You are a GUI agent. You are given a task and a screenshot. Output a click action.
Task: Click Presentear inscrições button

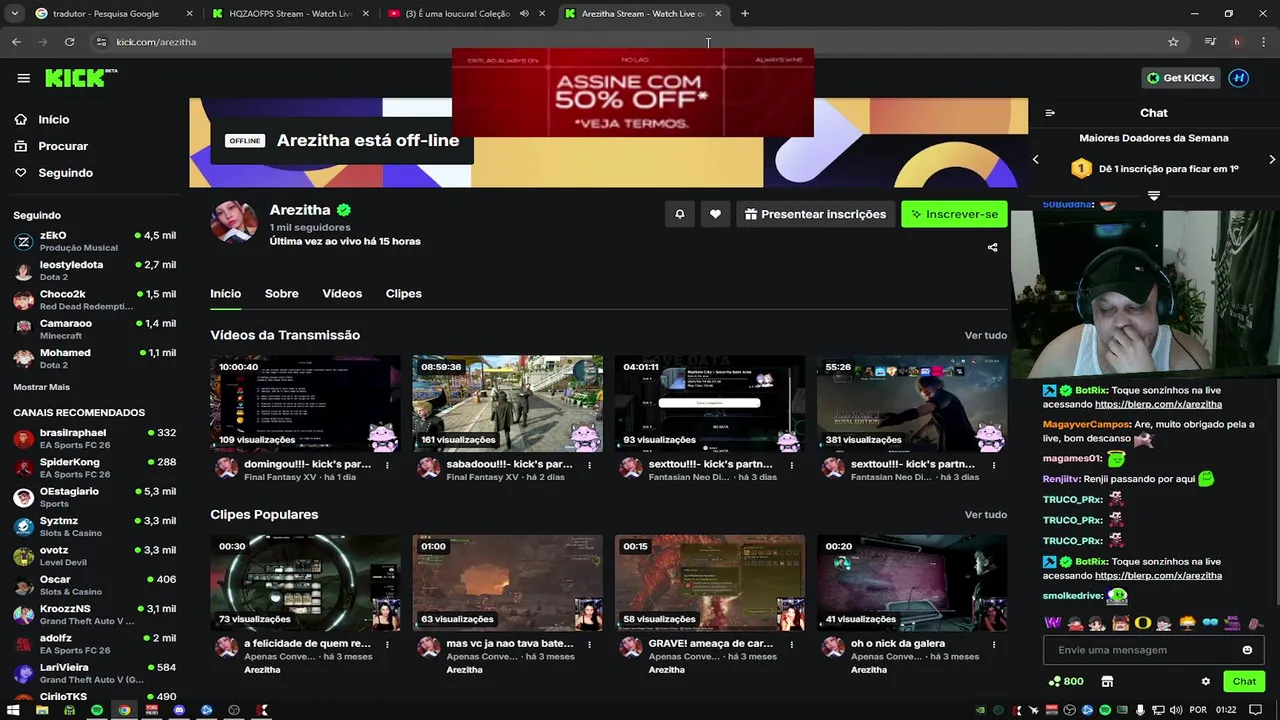(815, 214)
